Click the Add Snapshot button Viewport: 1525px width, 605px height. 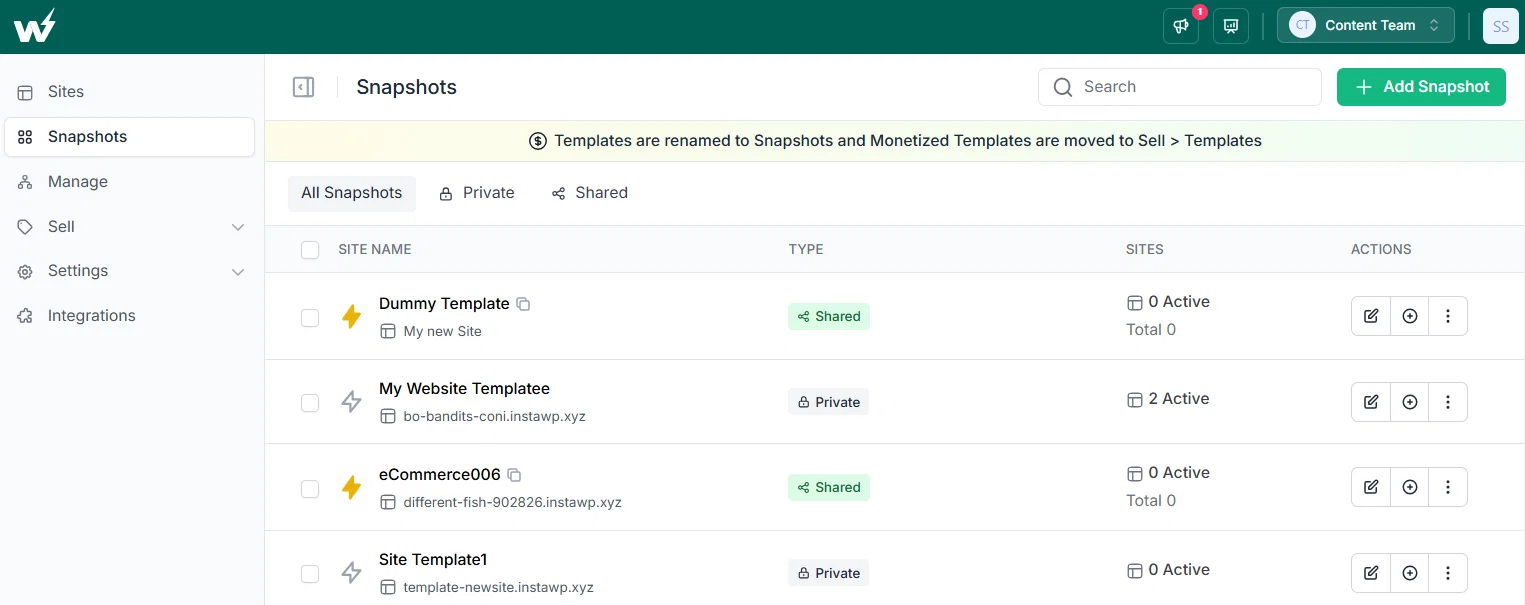[1421, 87]
